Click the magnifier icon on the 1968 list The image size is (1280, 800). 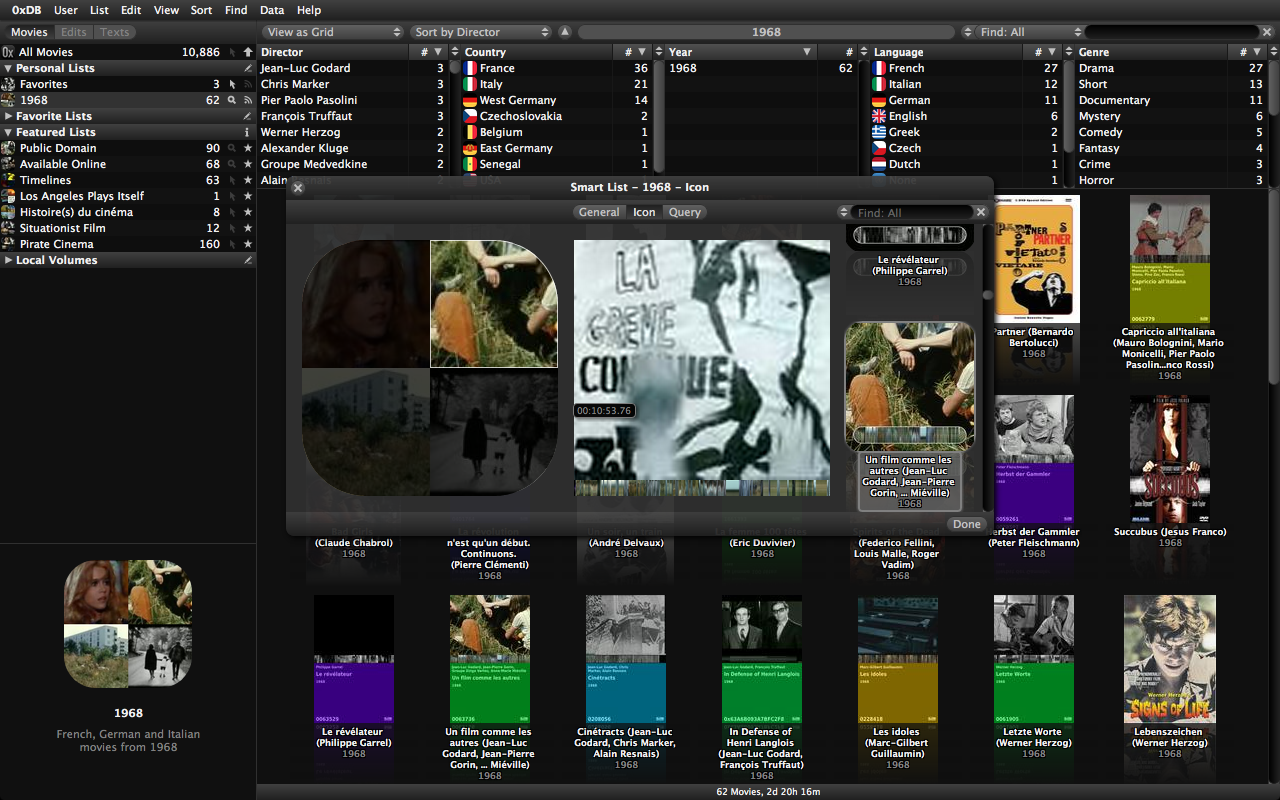[232, 100]
